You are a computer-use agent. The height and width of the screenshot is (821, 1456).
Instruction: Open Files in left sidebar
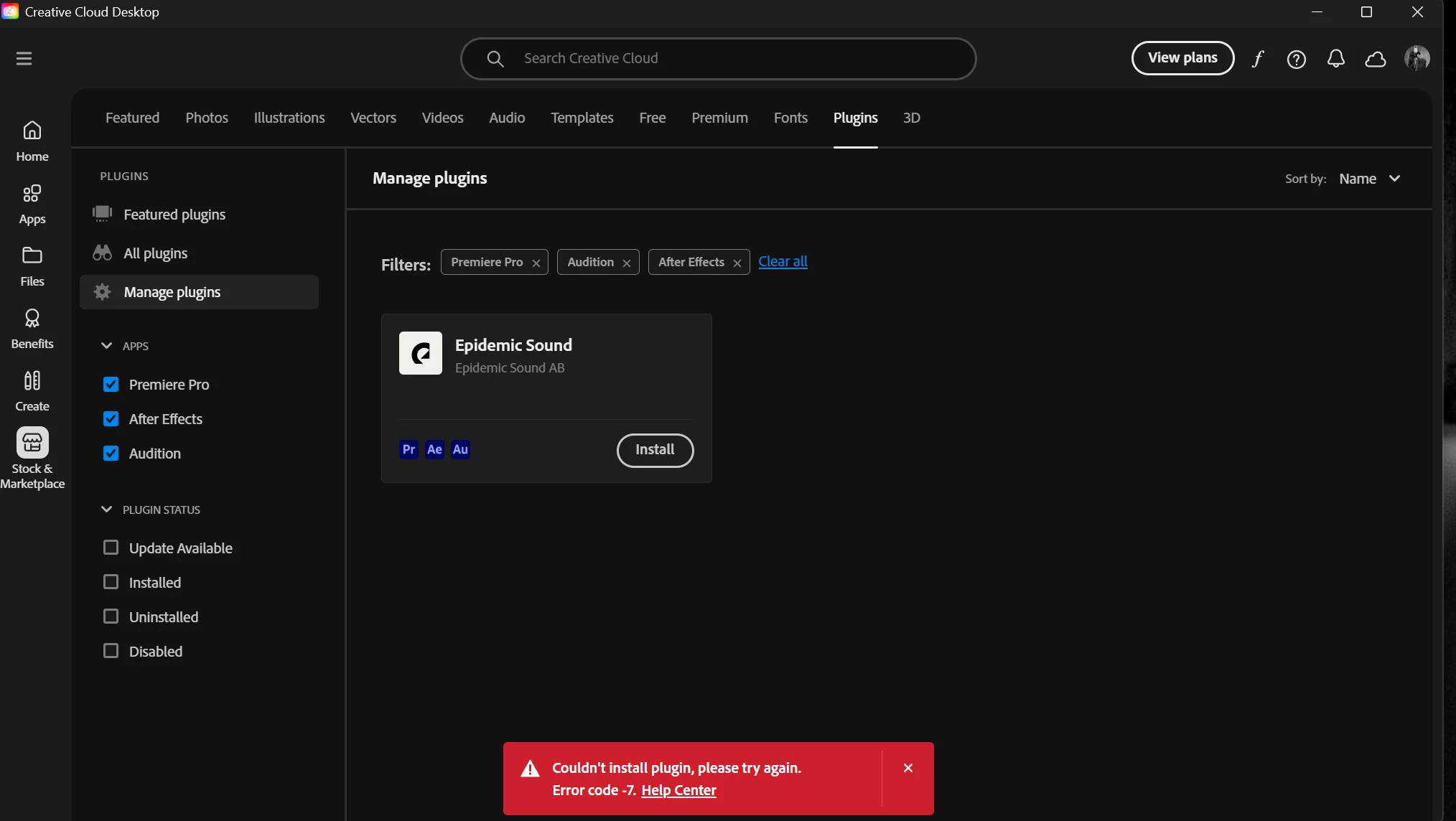coord(32,266)
